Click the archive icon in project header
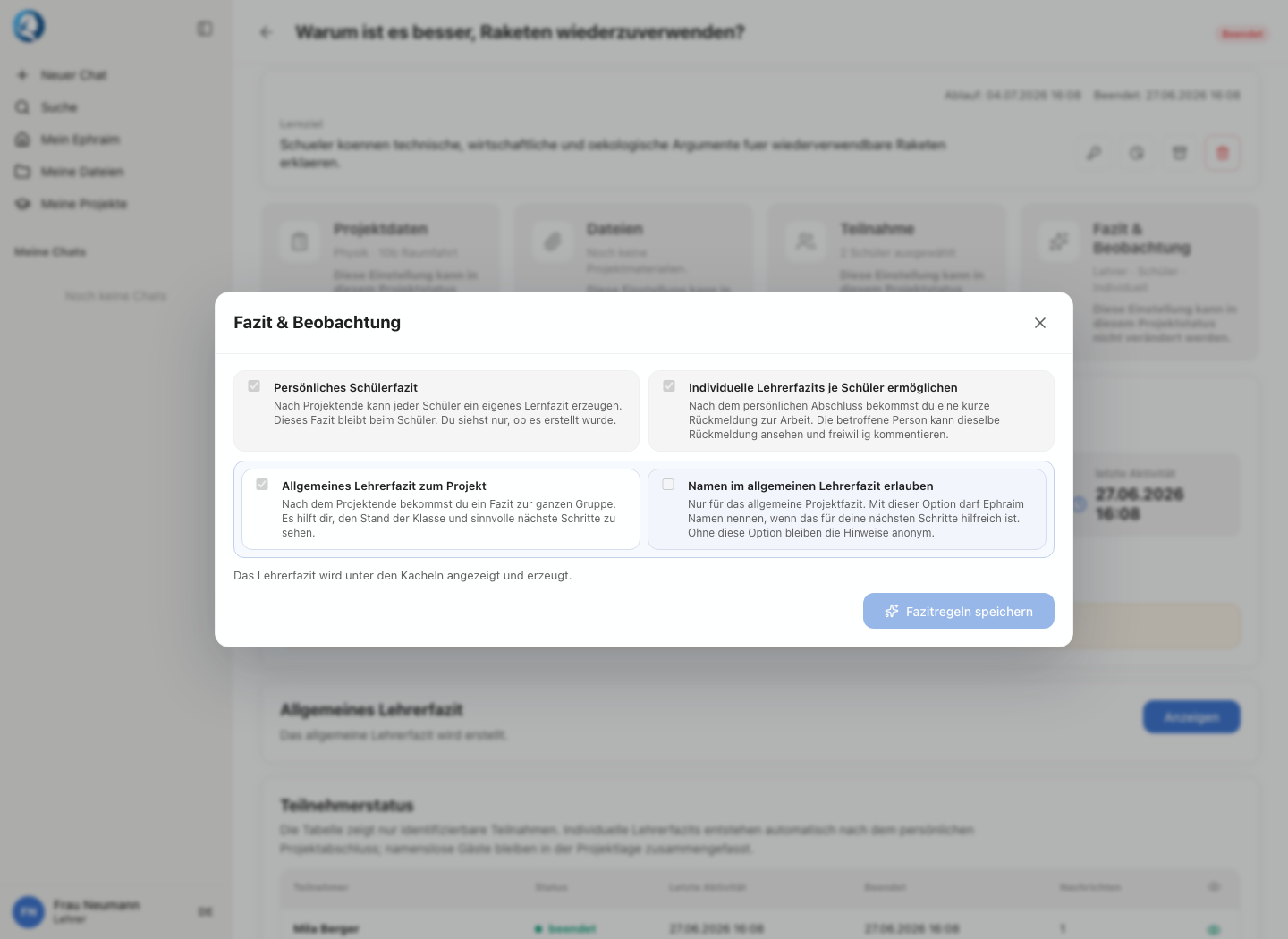 tap(1180, 153)
